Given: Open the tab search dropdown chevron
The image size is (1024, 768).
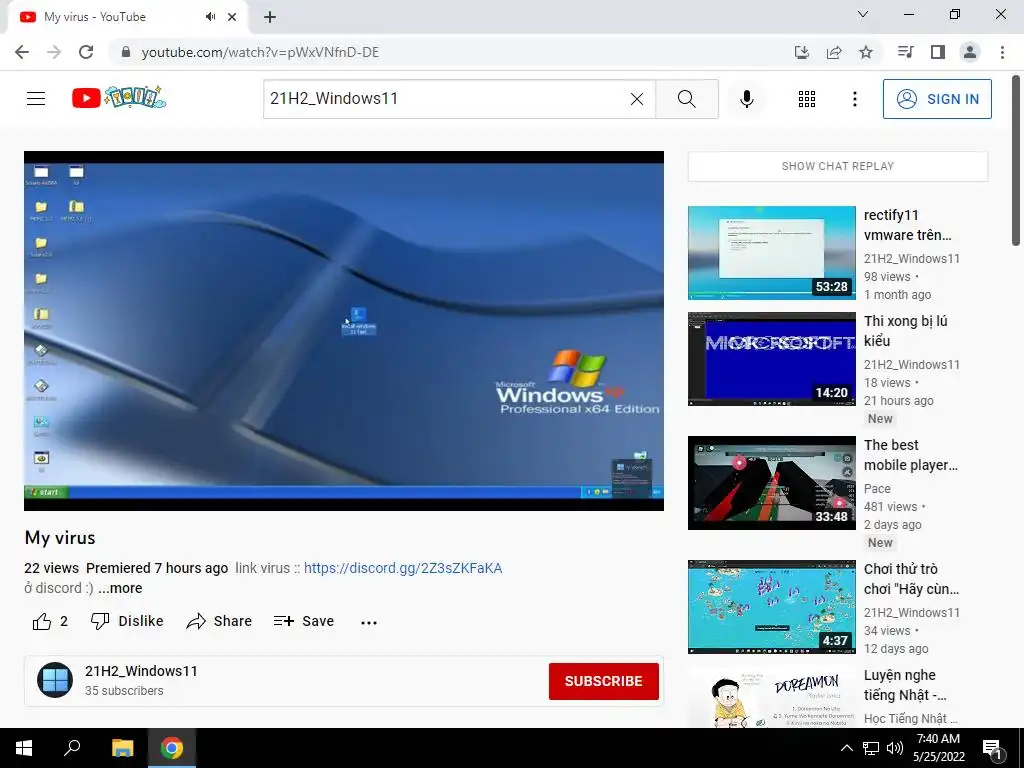Looking at the screenshot, I should (x=863, y=14).
